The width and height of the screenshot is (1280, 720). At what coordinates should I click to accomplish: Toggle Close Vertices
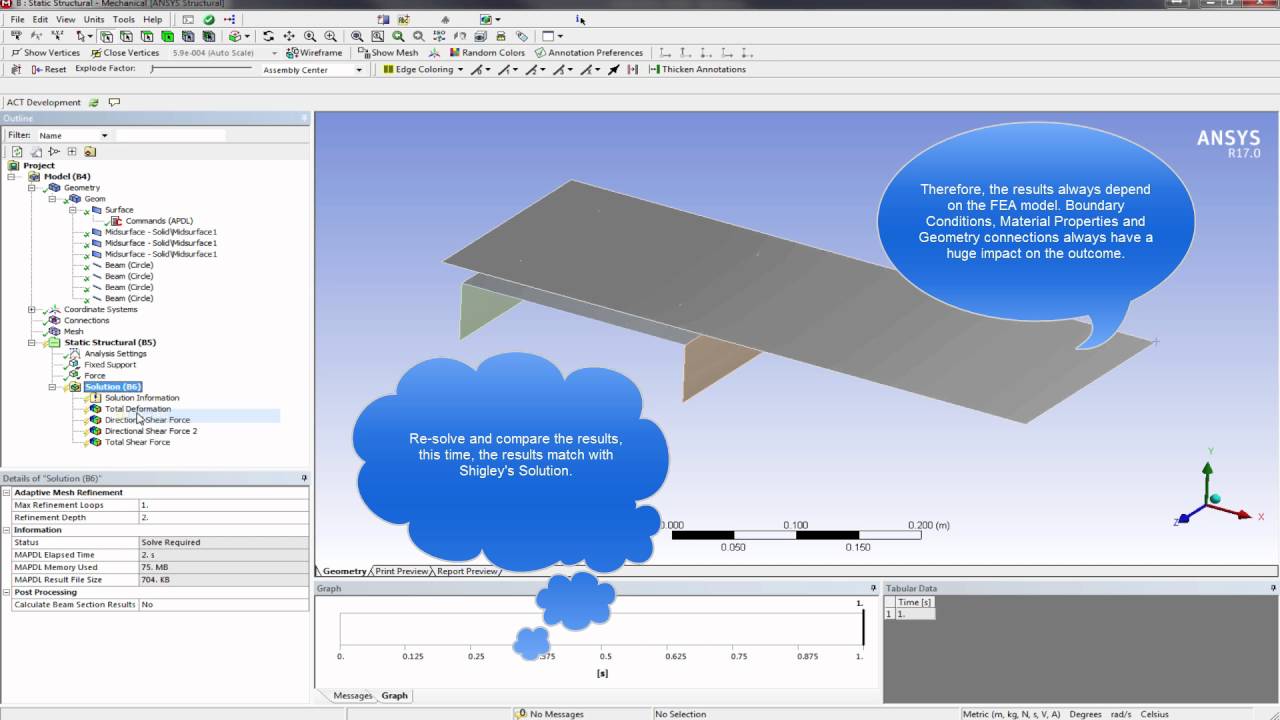[124, 53]
